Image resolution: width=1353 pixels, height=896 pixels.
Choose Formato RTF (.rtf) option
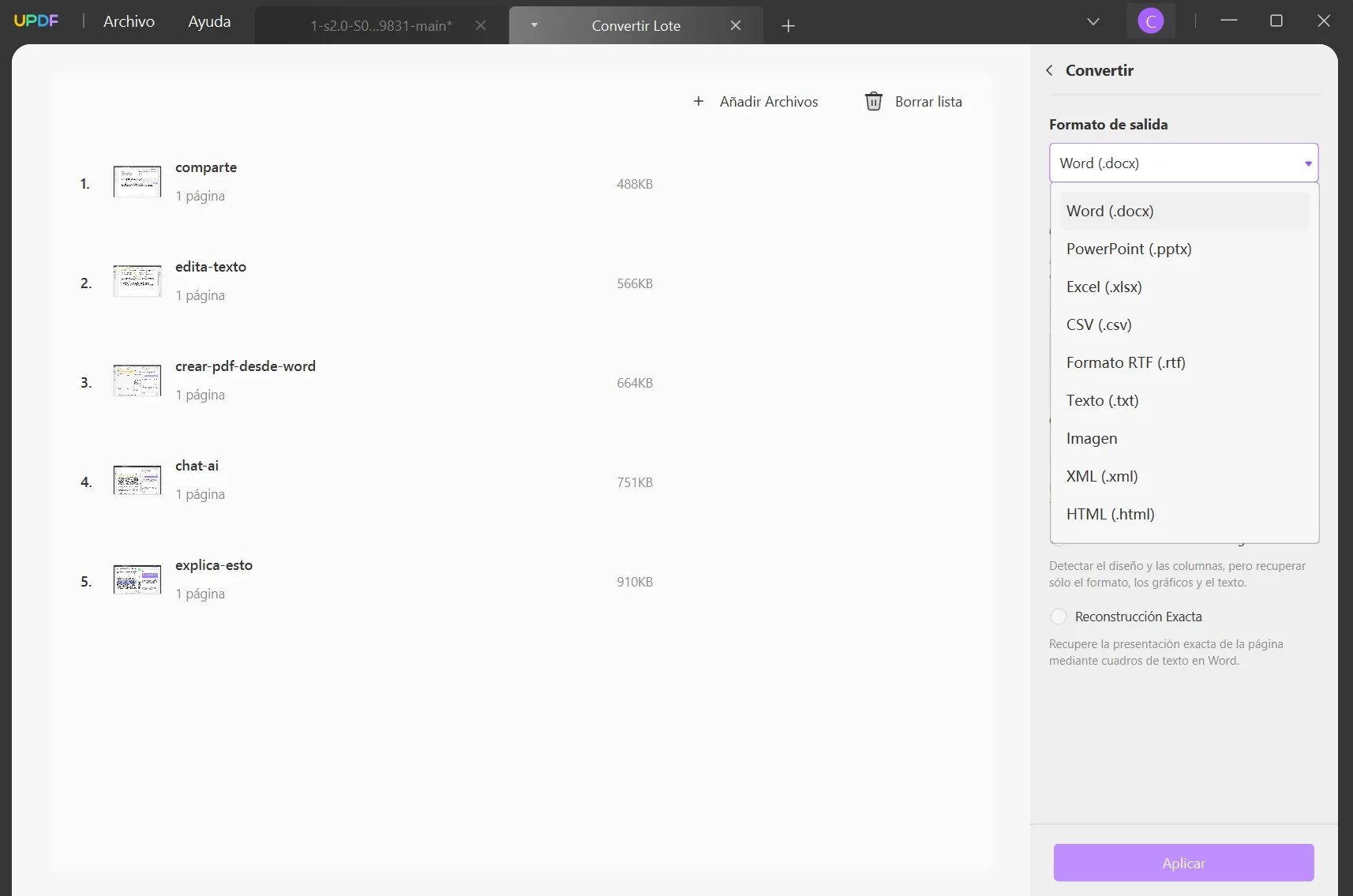pos(1184,362)
